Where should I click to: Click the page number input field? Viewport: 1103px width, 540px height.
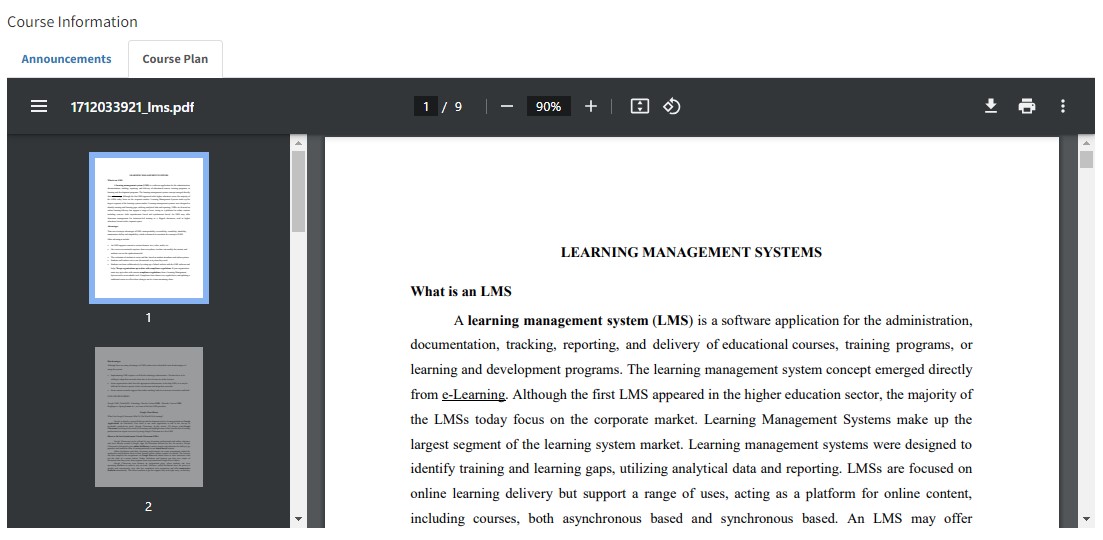click(426, 106)
